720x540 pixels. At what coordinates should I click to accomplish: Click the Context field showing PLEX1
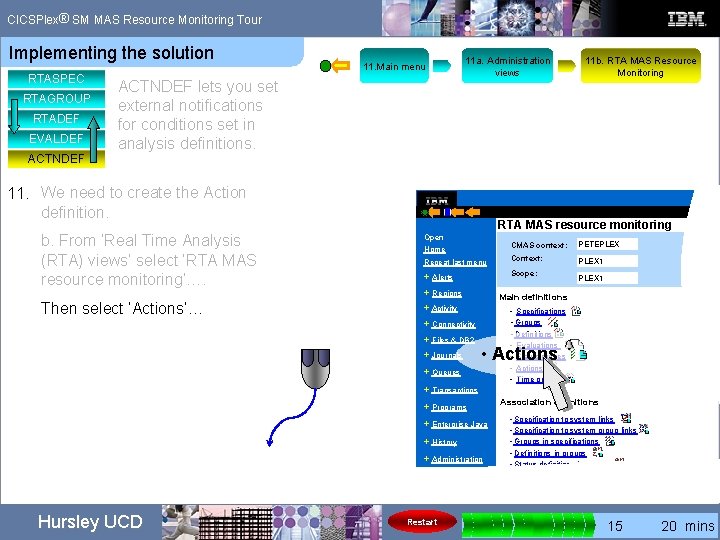[607, 261]
